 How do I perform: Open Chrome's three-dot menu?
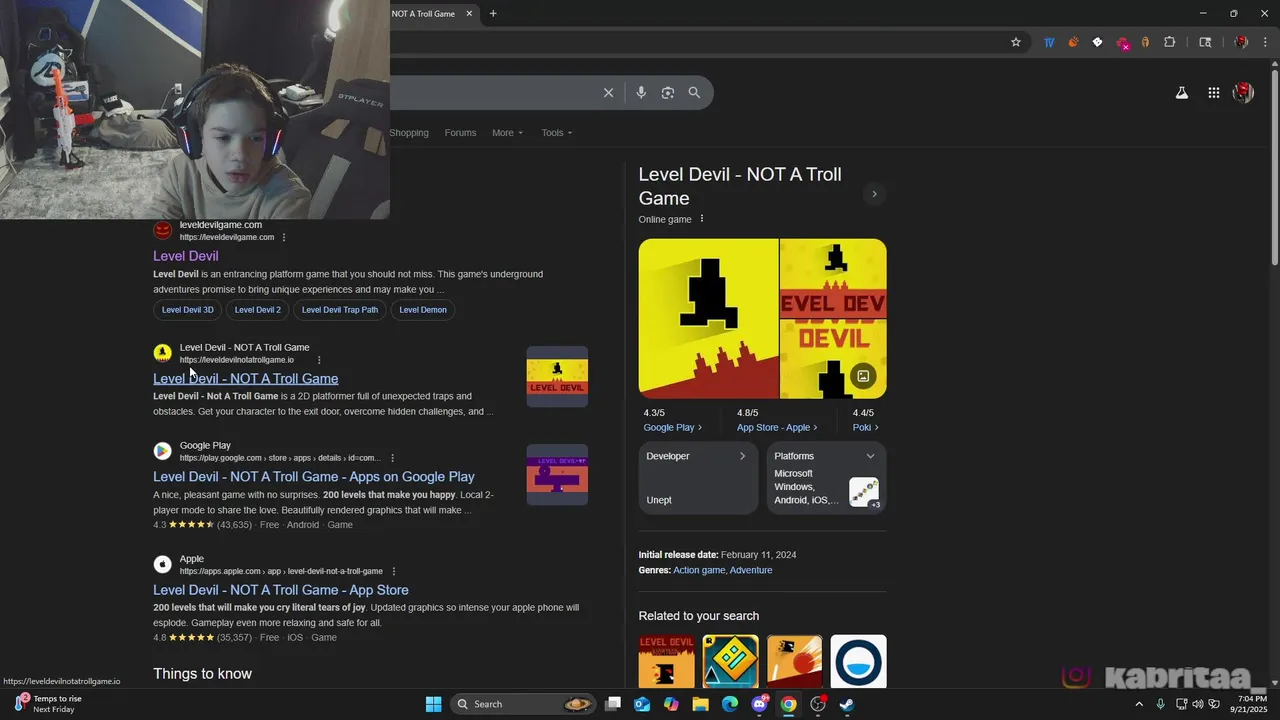point(1266,42)
